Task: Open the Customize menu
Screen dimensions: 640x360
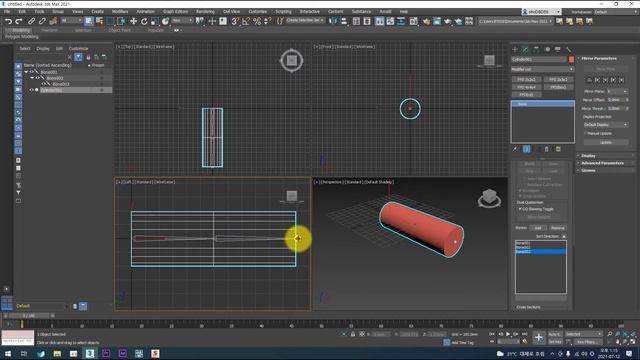Action: (x=258, y=11)
